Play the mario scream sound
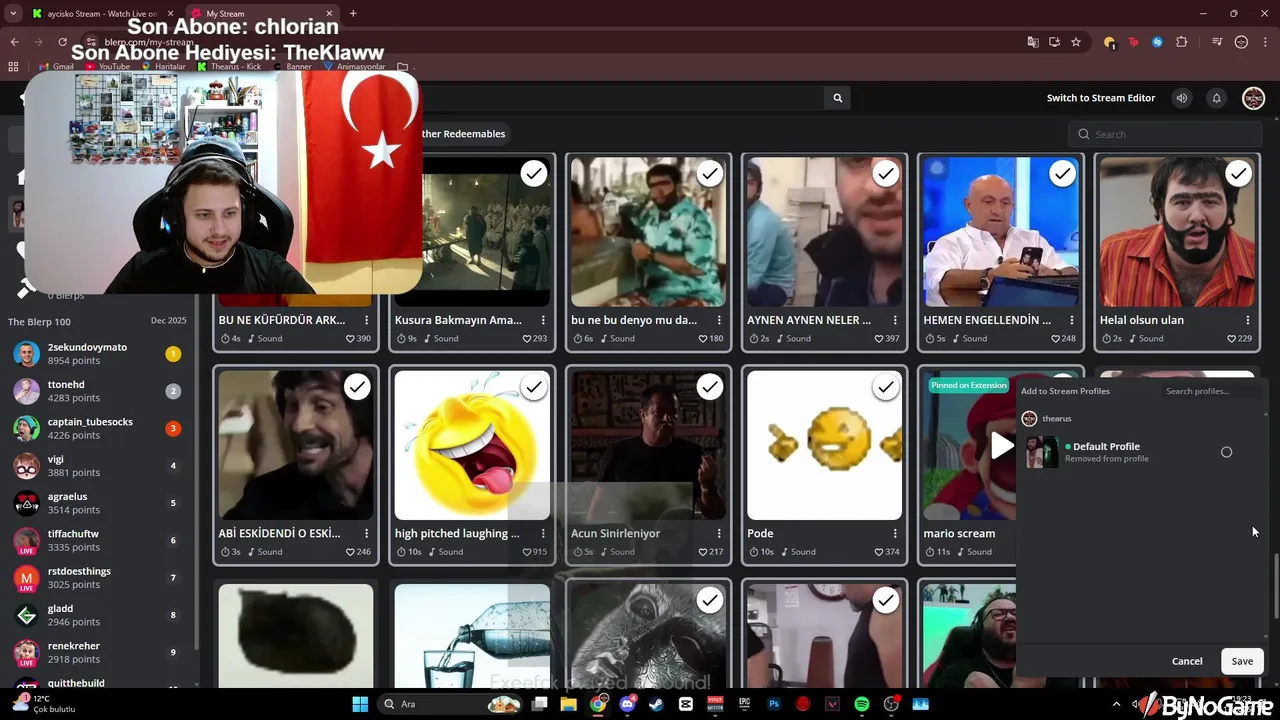This screenshot has height=720, width=1280. point(1001,445)
